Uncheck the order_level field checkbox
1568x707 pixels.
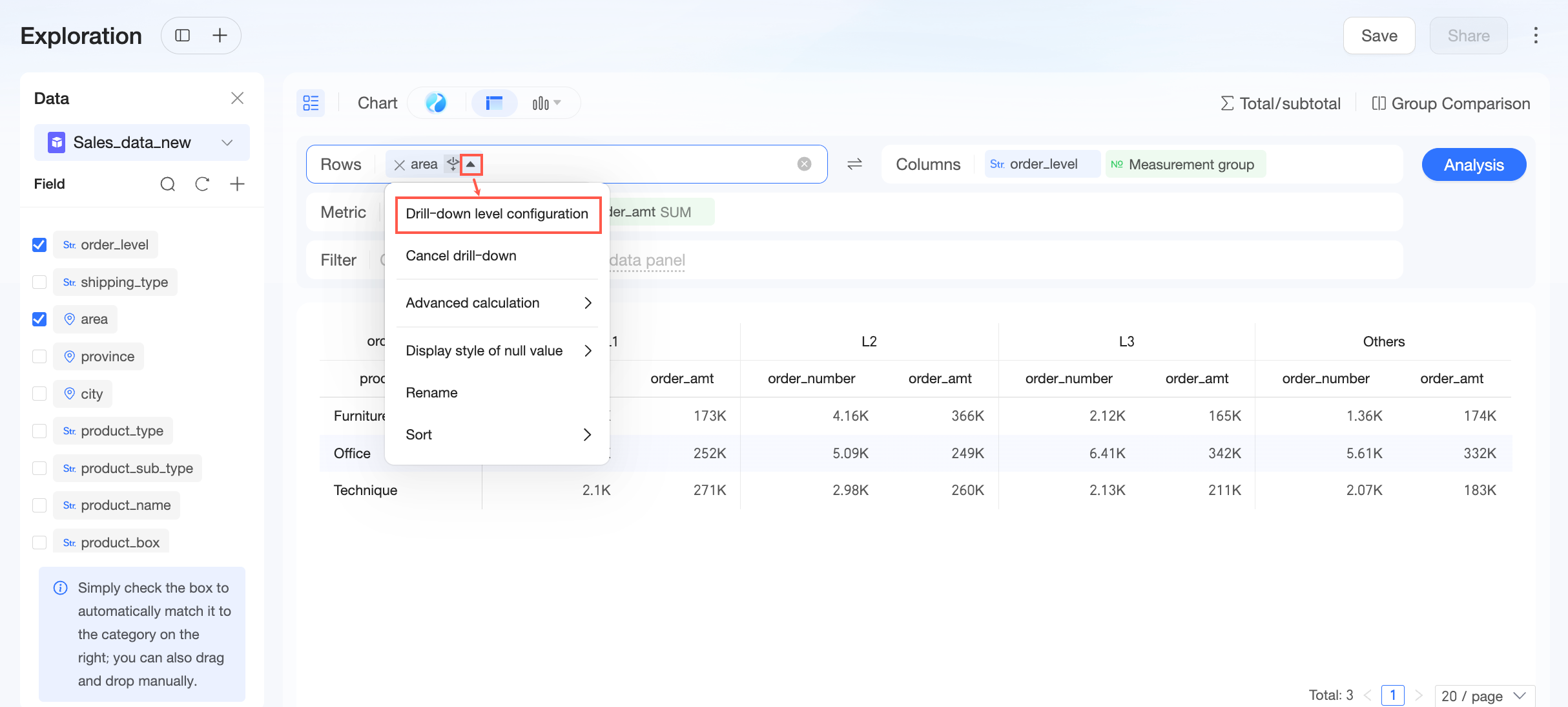(39, 245)
